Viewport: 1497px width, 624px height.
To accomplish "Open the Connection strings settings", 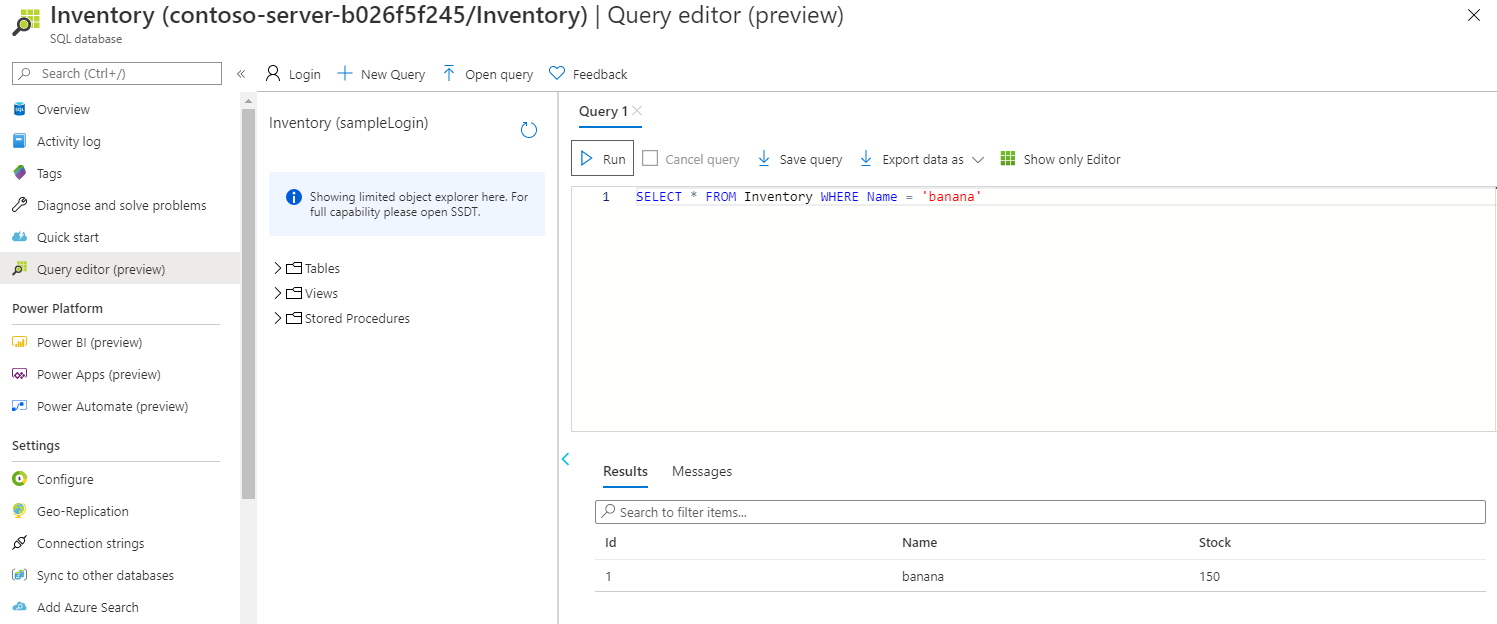I will click(91, 542).
